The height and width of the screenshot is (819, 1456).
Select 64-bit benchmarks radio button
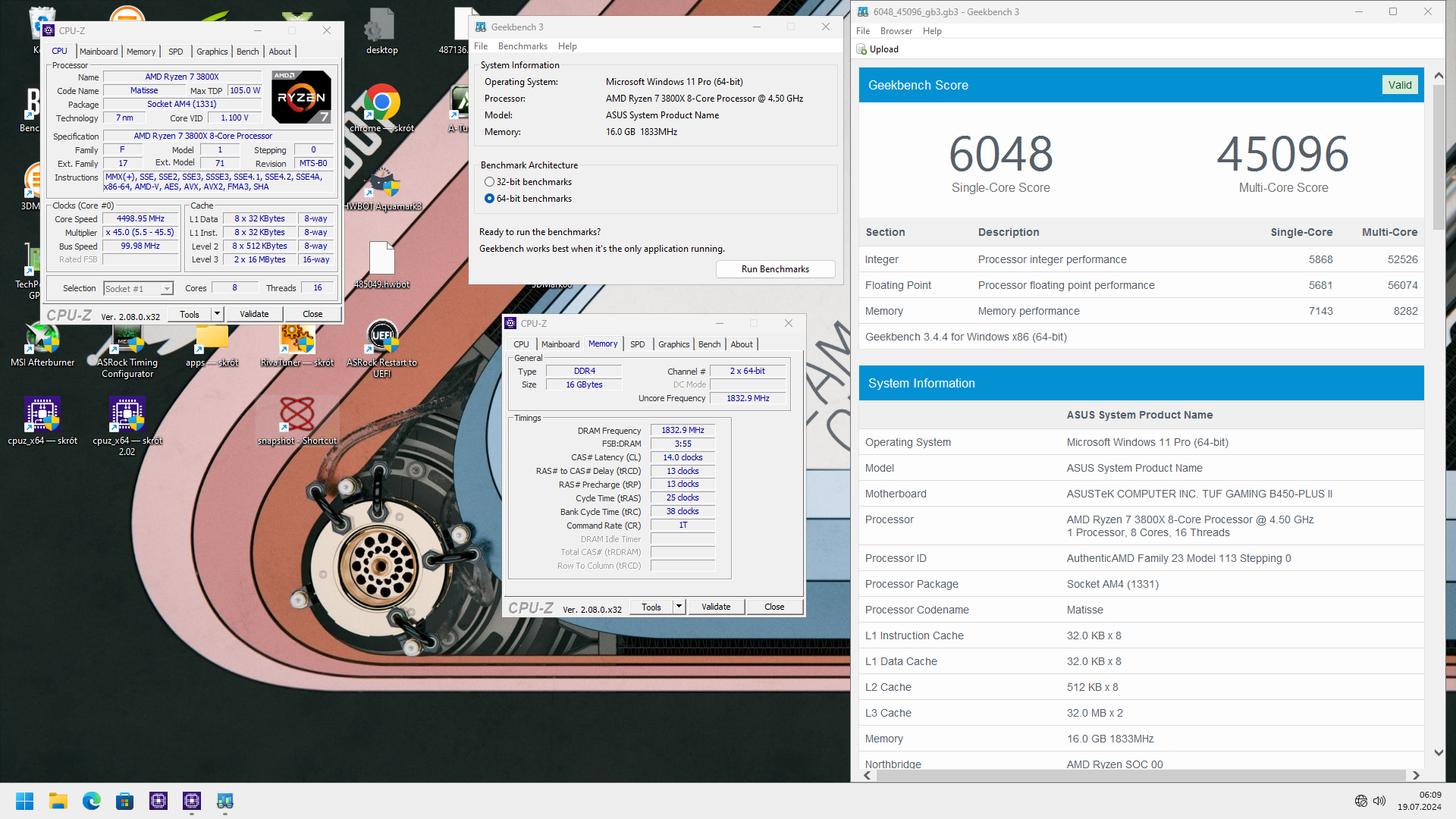point(489,199)
